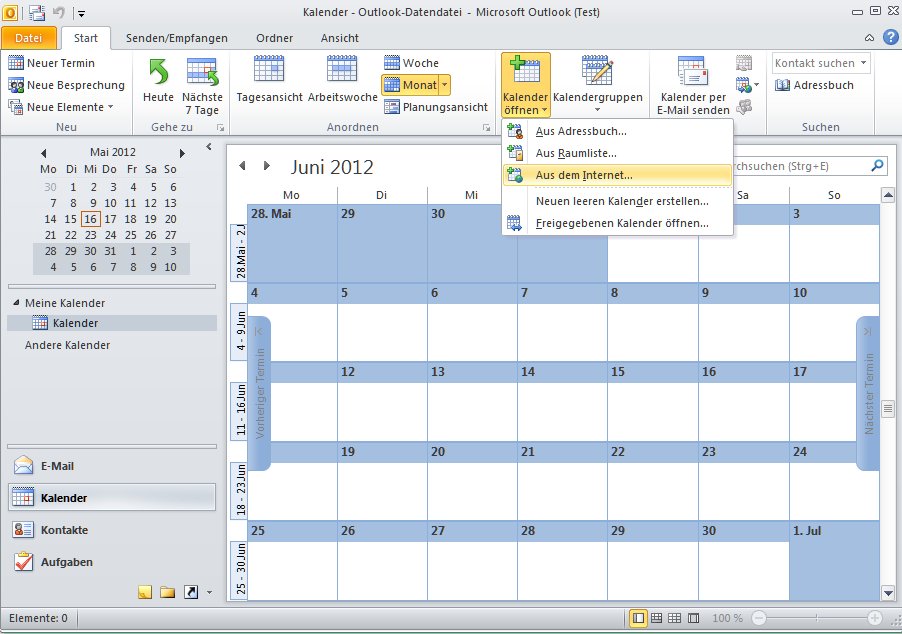
Task: Enable the Planungsansicht view
Action: click(x=435, y=107)
